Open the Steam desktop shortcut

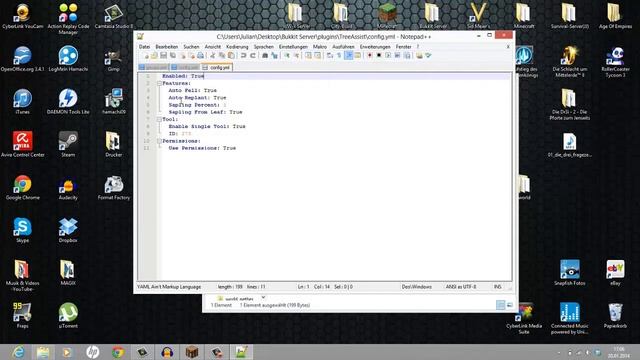pos(68,144)
